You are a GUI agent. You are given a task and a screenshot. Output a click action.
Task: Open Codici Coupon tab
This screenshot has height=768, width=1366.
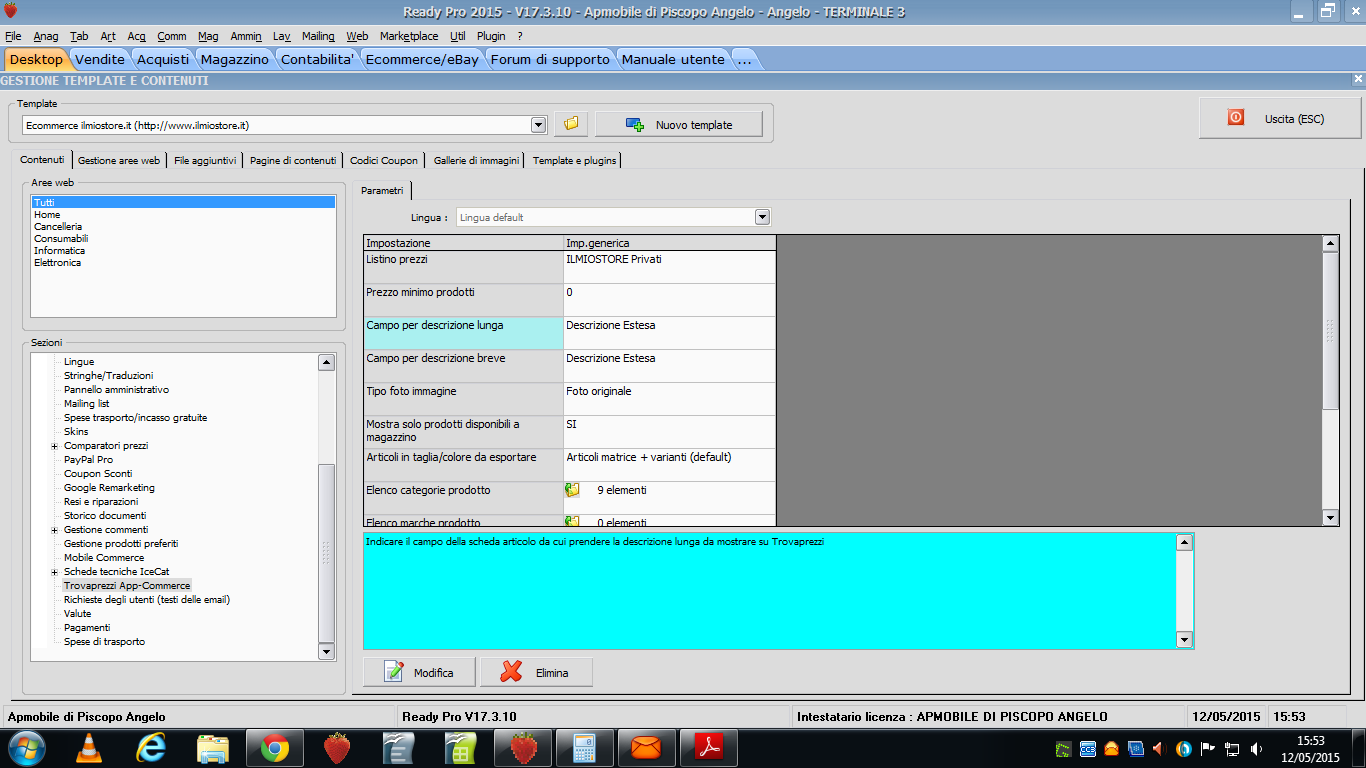384,160
